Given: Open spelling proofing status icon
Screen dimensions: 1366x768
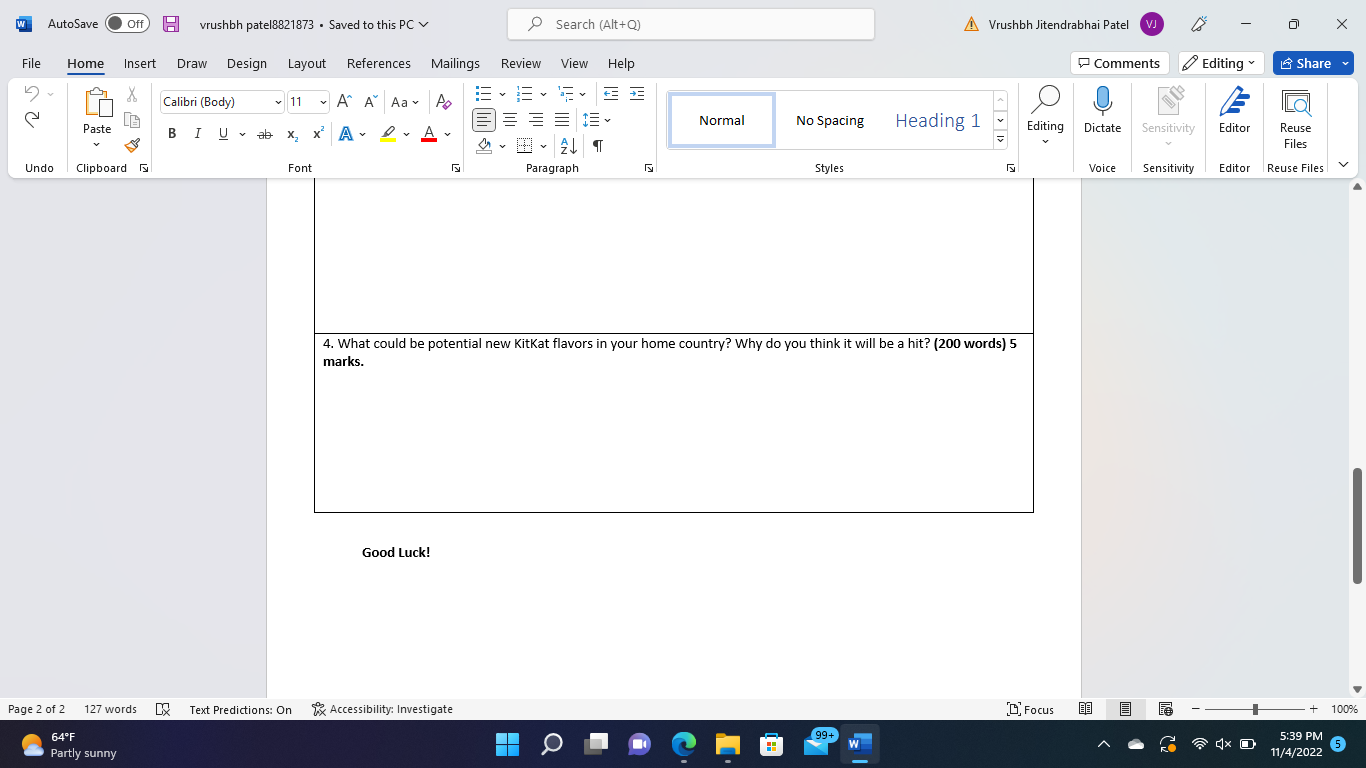Looking at the screenshot, I should pos(163,709).
